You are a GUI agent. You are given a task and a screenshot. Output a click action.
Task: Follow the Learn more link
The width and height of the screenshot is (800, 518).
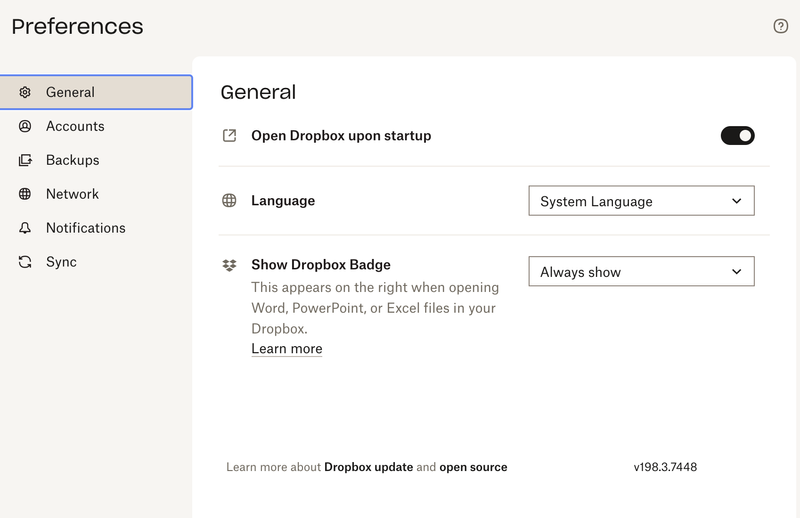287,349
